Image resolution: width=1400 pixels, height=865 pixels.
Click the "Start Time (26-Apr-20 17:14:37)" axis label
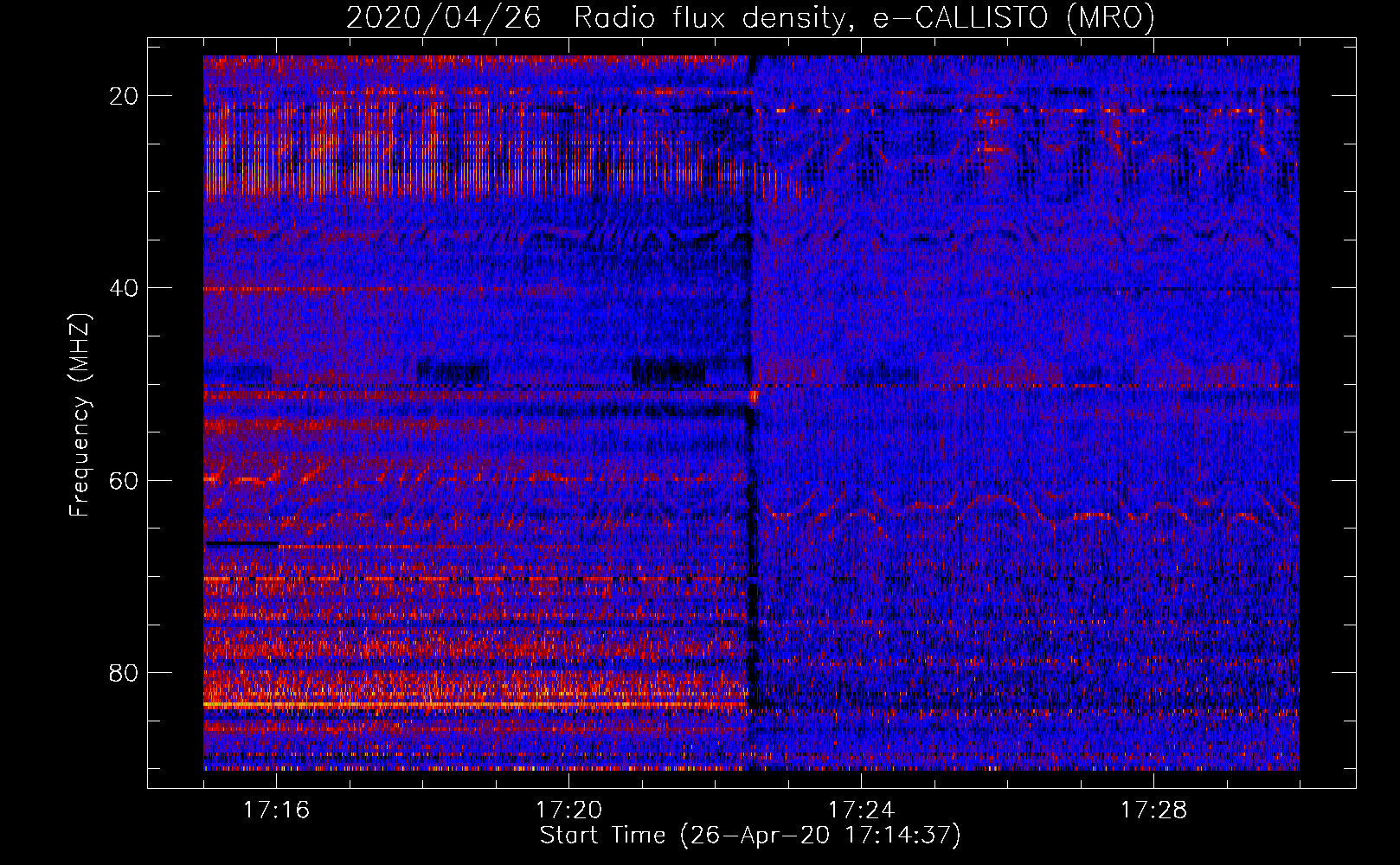tap(750, 836)
